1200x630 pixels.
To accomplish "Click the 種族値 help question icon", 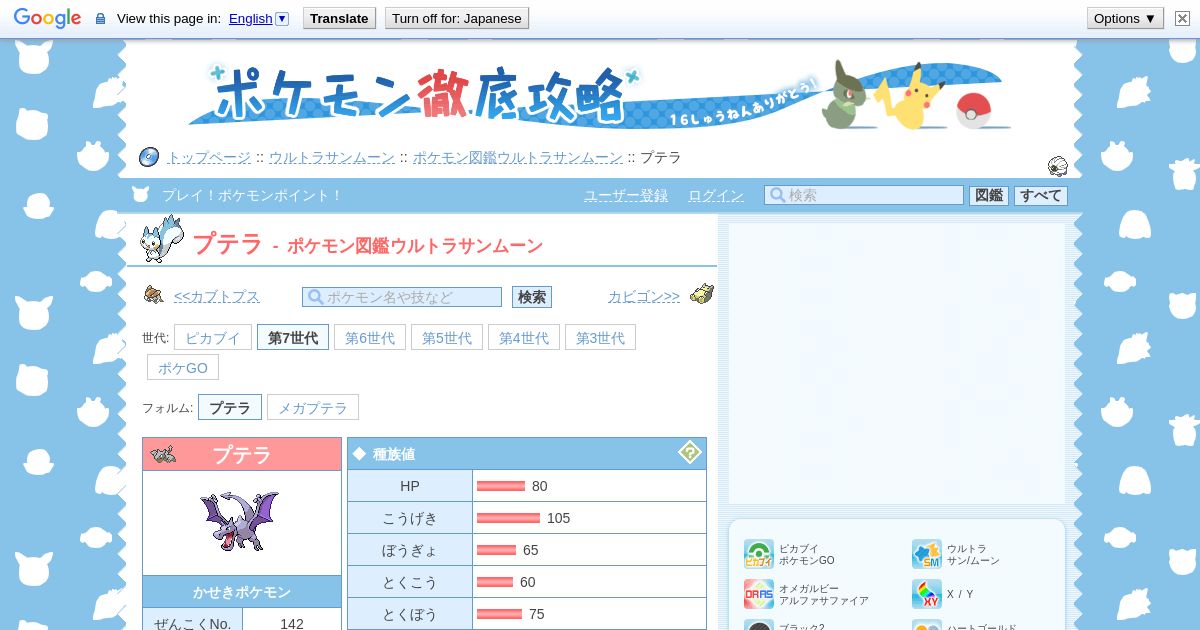I will (690, 453).
